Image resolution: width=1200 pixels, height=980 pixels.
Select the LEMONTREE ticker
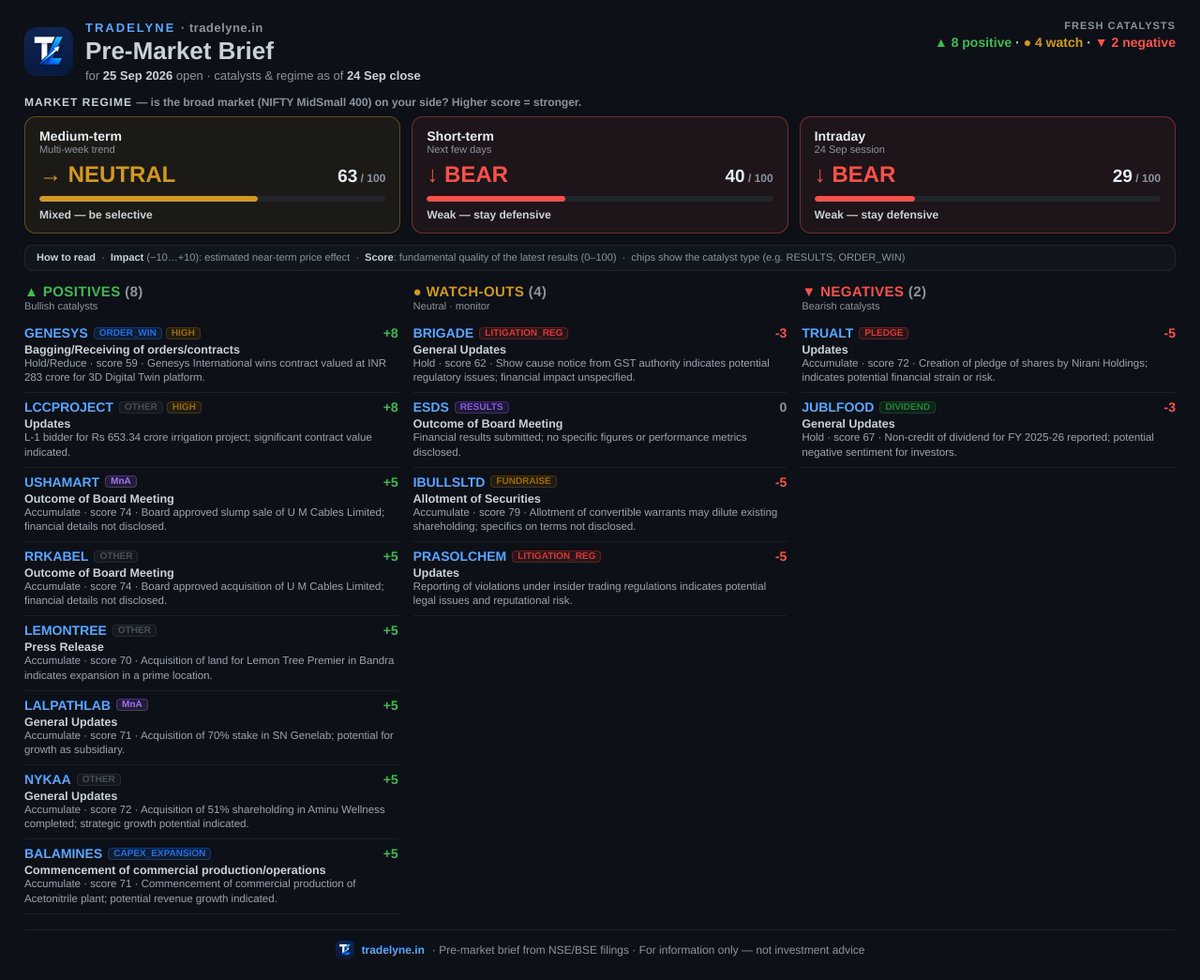coord(65,630)
